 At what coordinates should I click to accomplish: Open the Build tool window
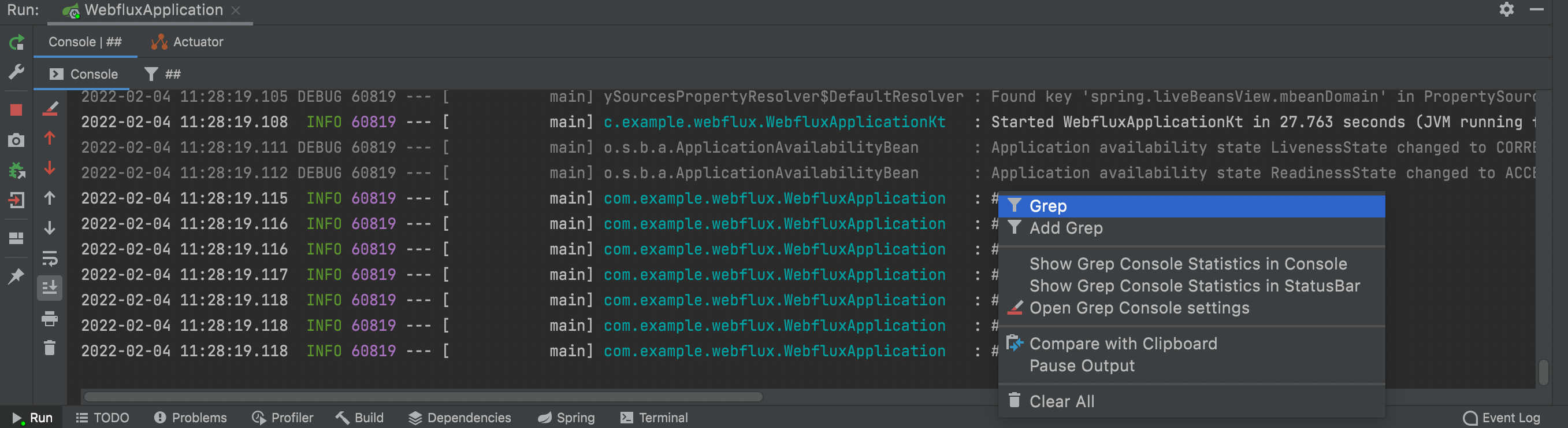coord(360,418)
